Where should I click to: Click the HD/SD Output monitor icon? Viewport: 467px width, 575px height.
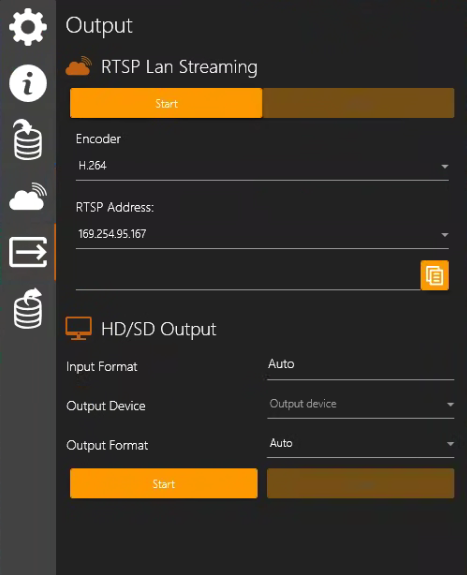(x=79, y=329)
